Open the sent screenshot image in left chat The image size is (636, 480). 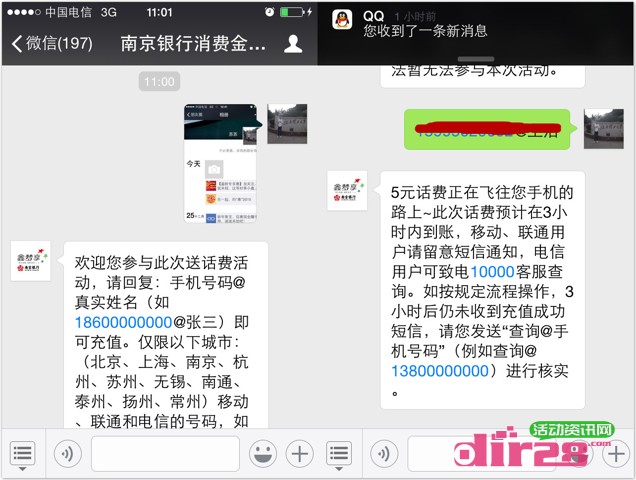(221, 164)
